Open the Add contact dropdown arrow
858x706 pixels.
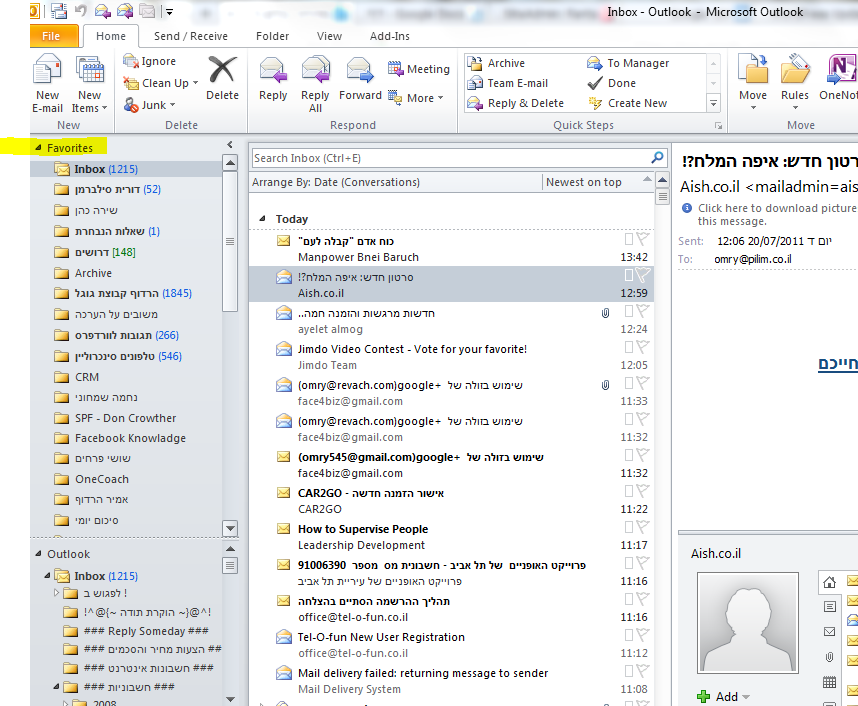pos(746,697)
